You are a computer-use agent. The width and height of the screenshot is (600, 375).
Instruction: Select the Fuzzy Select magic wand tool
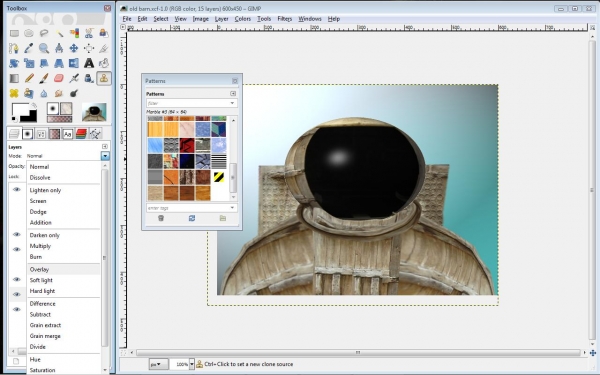click(x=59, y=33)
